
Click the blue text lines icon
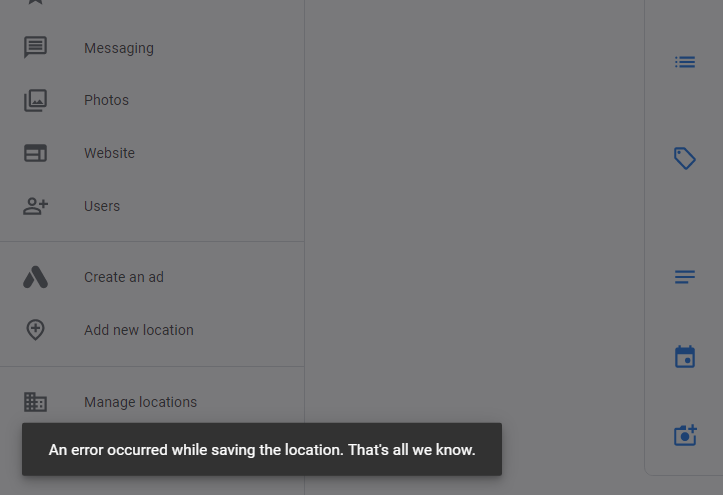tap(685, 277)
